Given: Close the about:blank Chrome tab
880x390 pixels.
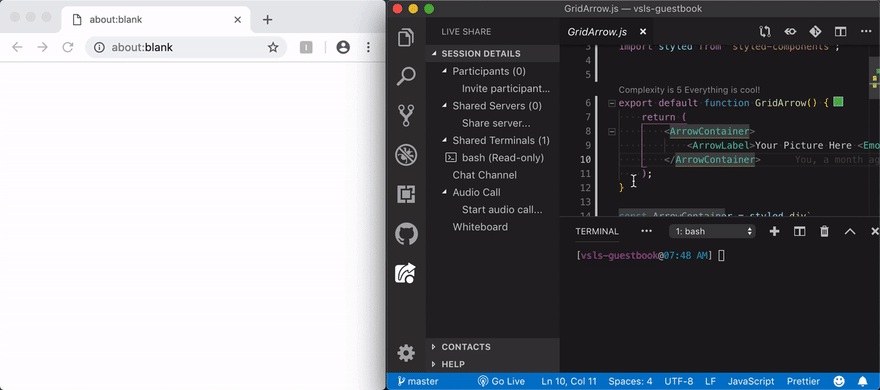Looking at the screenshot, I should [x=237, y=20].
